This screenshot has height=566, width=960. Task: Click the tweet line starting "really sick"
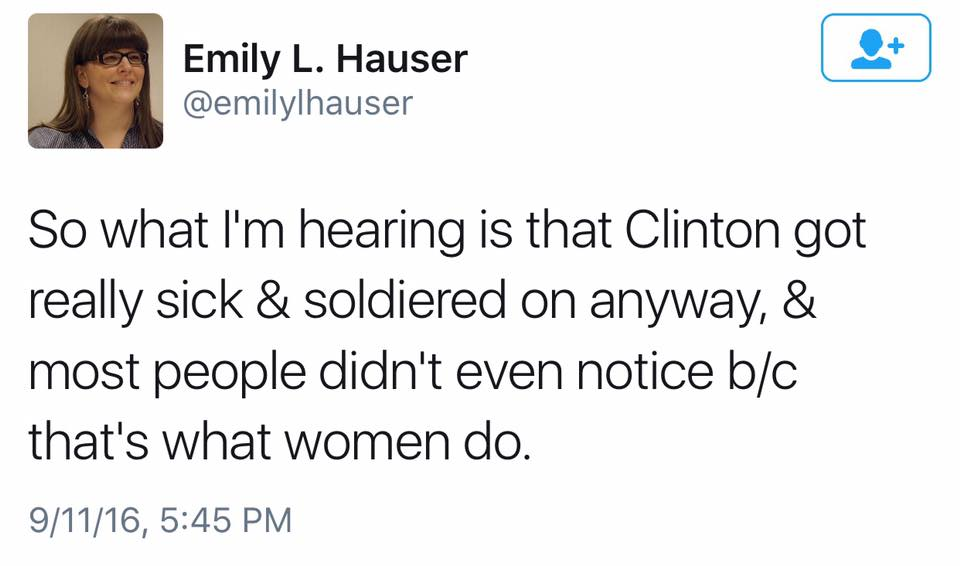(x=422, y=302)
